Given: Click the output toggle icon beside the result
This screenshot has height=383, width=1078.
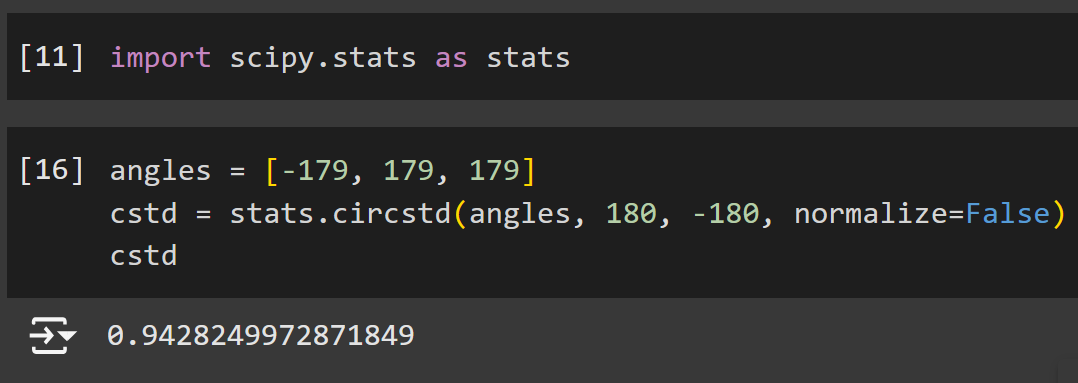Looking at the screenshot, I should [53, 336].
